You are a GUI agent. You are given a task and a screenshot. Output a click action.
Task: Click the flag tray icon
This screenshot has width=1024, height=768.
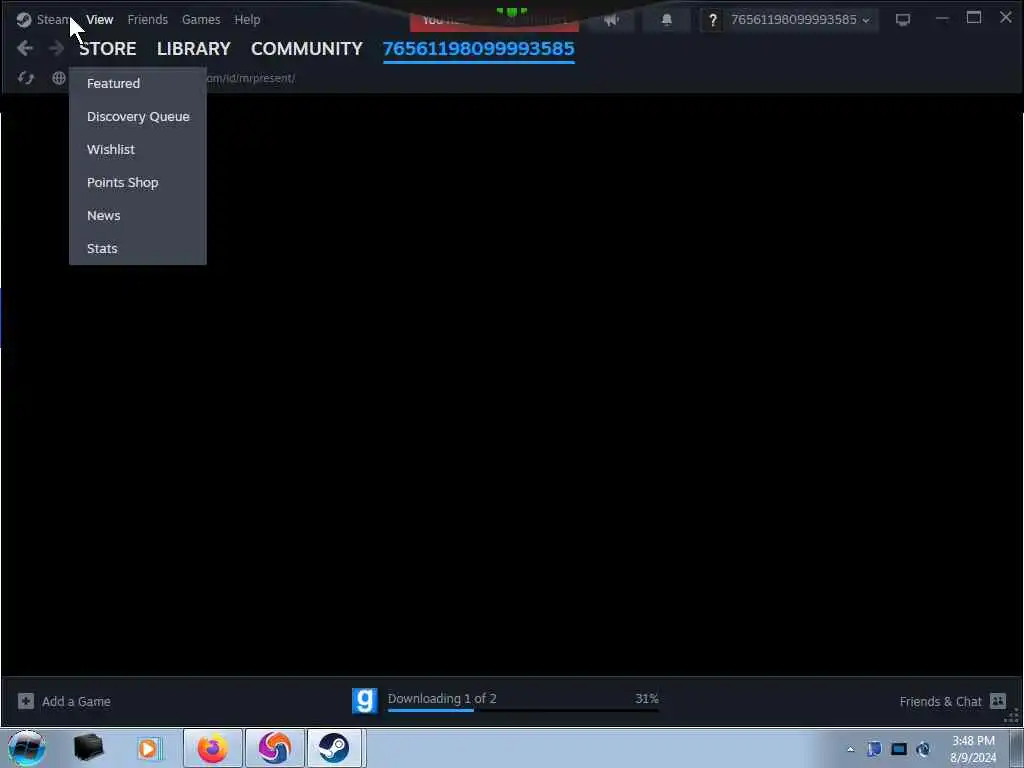[x=874, y=748]
